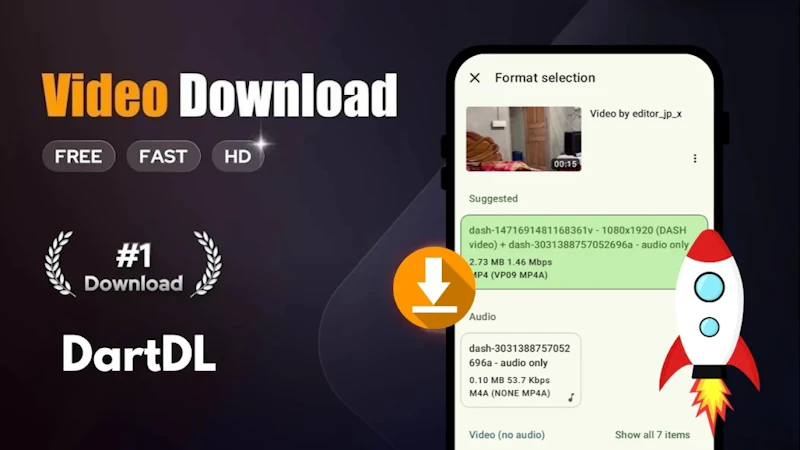This screenshot has width=800, height=450.
Task: Click the DartDL logo text
Action: [139, 354]
